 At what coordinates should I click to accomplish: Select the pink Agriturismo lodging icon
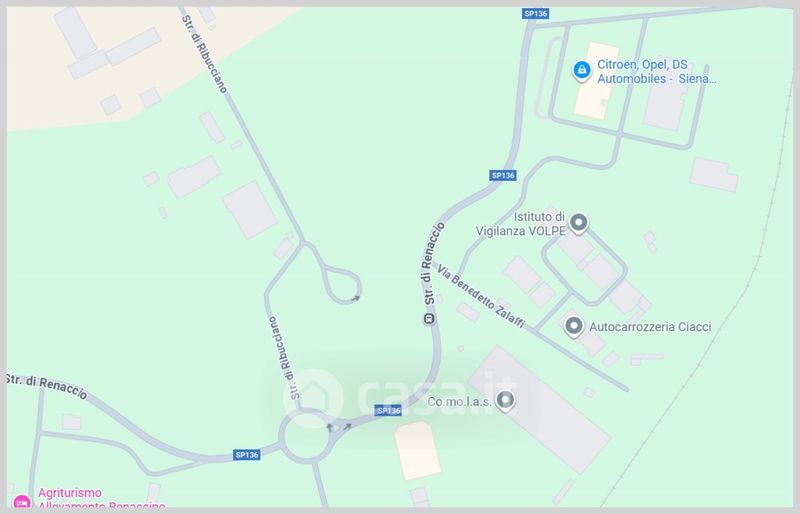[x=21, y=502]
